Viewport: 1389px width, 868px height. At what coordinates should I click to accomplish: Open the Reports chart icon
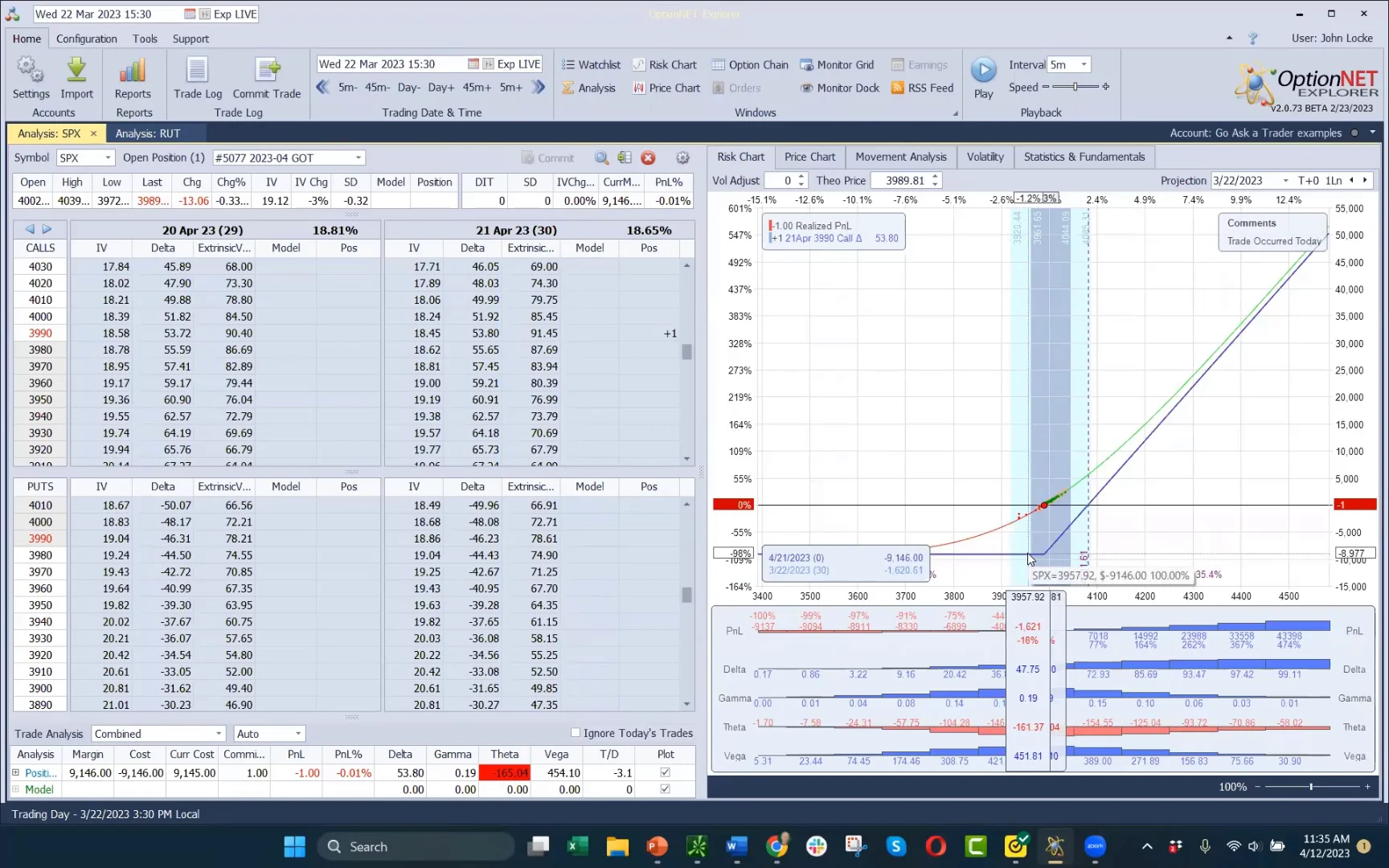[x=133, y=77]
